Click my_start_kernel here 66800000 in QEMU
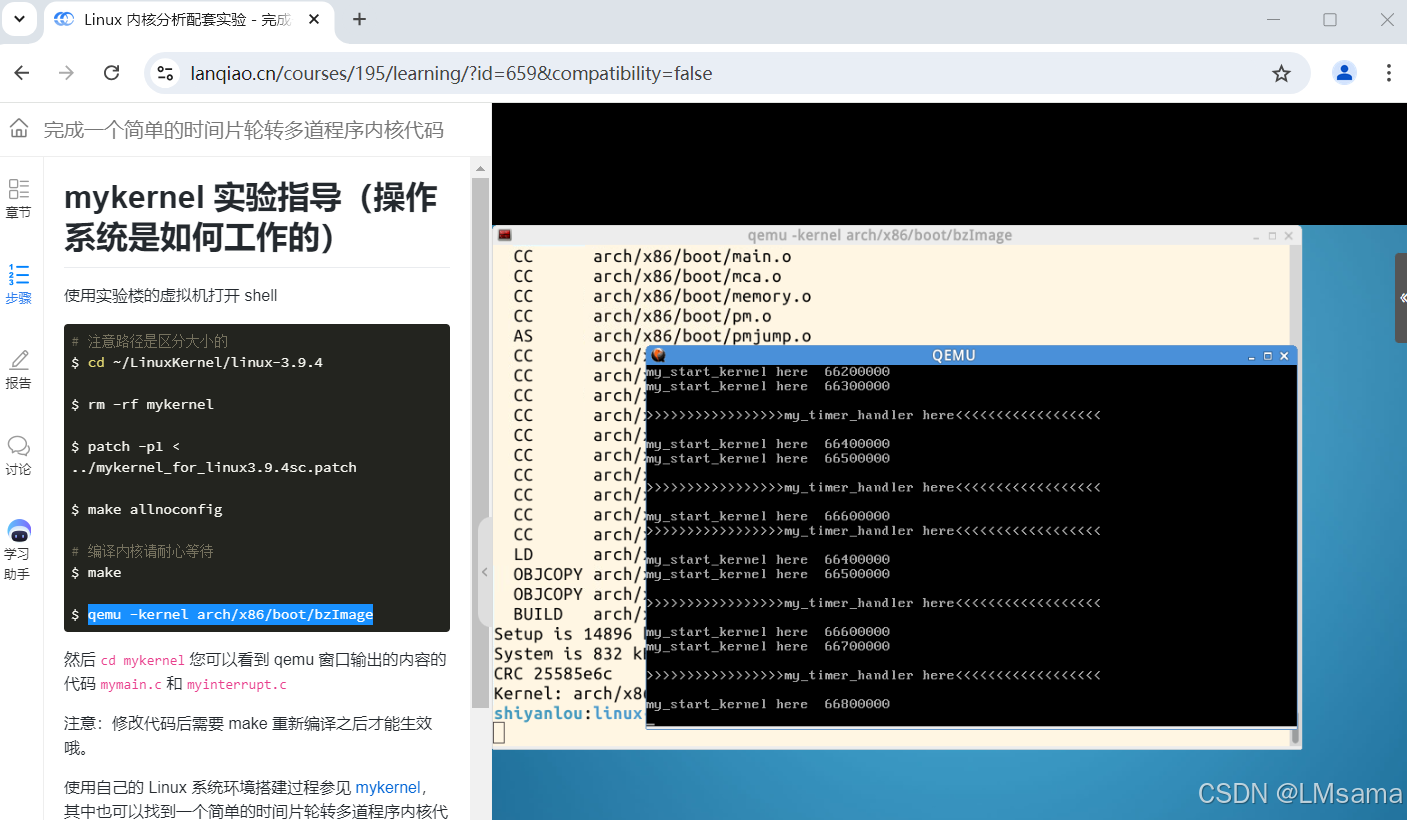Viewport: 1407px width, 820px height. click(768, 704)
